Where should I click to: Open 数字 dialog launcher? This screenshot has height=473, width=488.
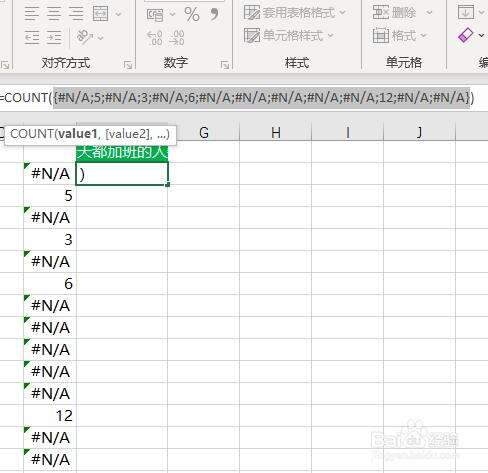click(x=225, y=65)
